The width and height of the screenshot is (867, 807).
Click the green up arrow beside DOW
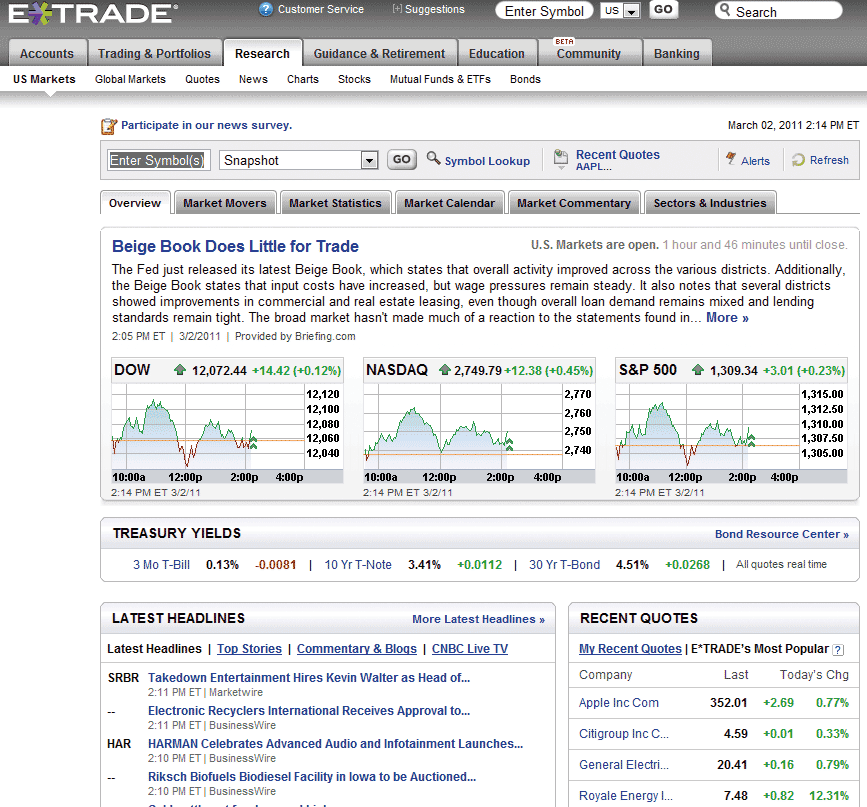click(x=180, y=370)
